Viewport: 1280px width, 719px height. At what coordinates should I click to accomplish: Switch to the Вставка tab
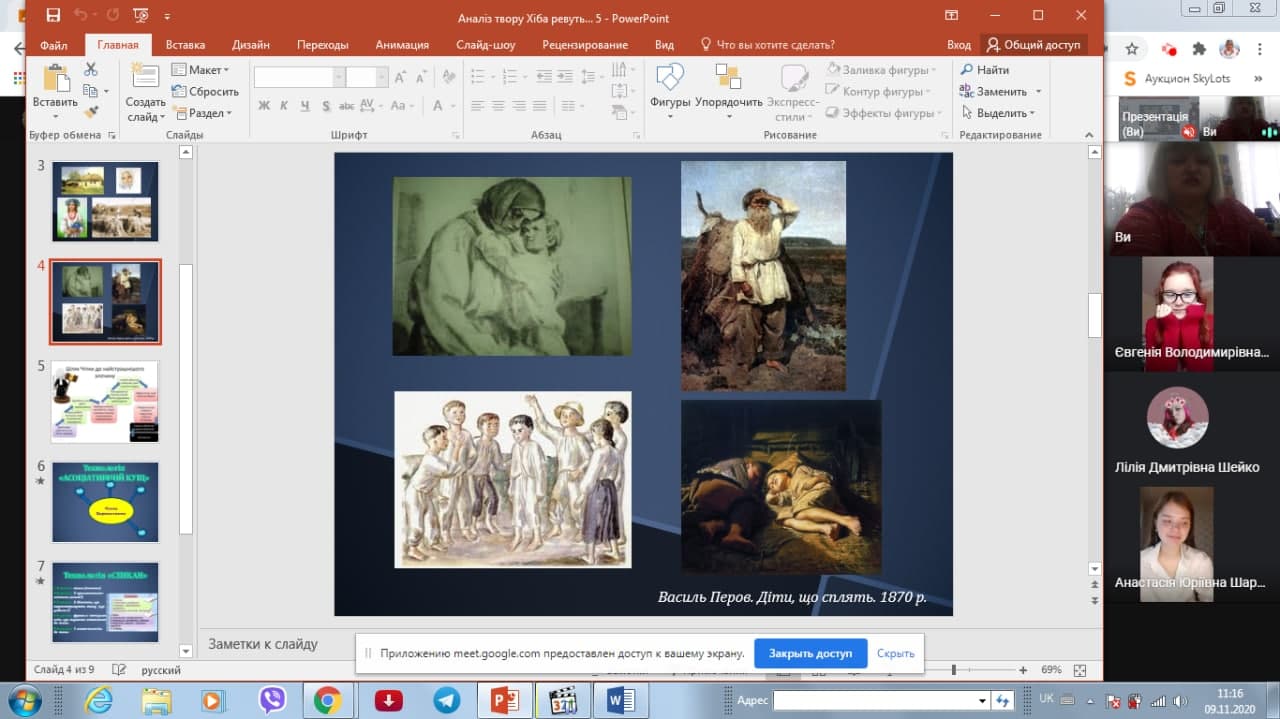click(185, 45)
